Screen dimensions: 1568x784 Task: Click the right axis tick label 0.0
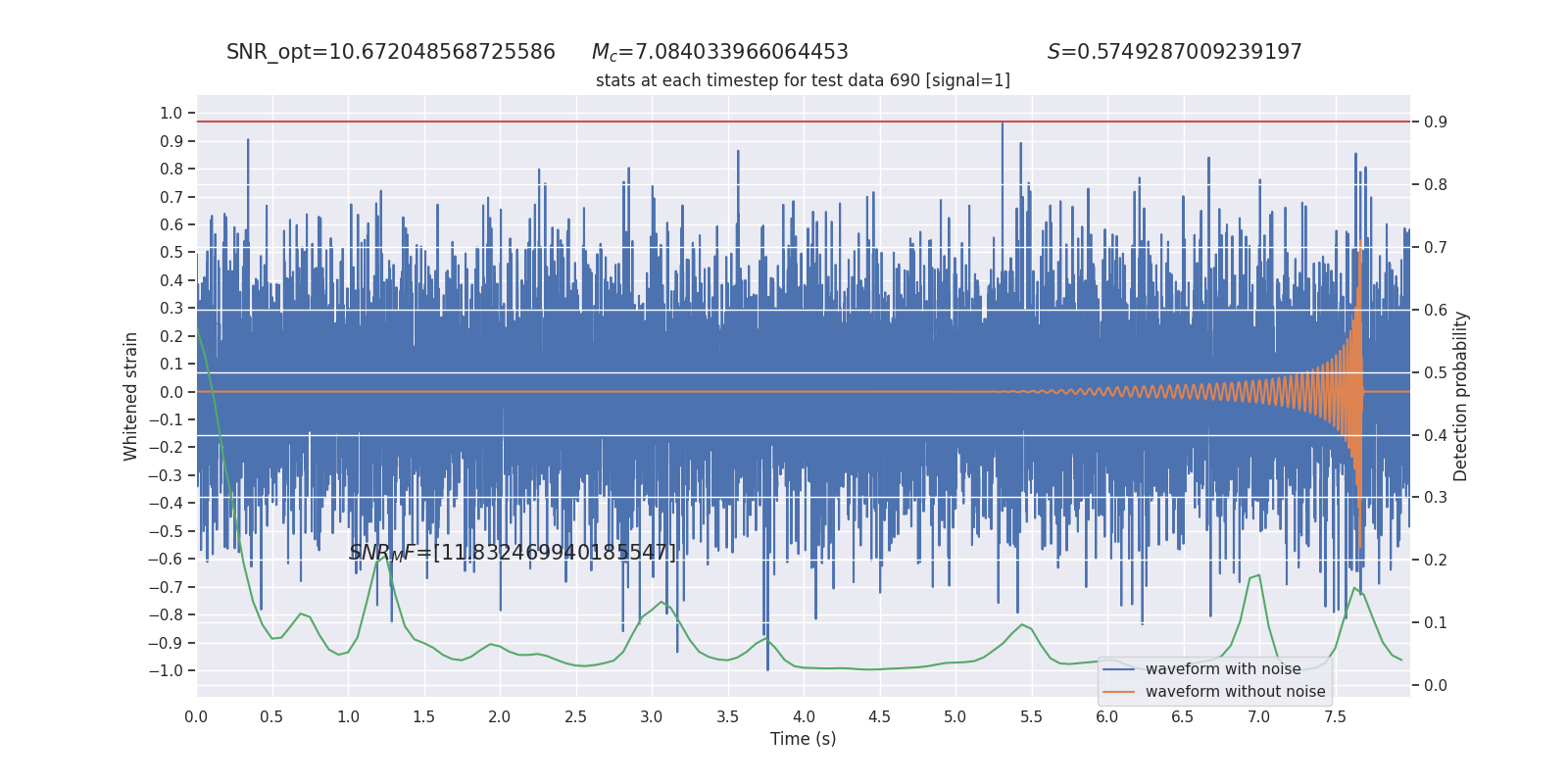[x=1436, y=685]
